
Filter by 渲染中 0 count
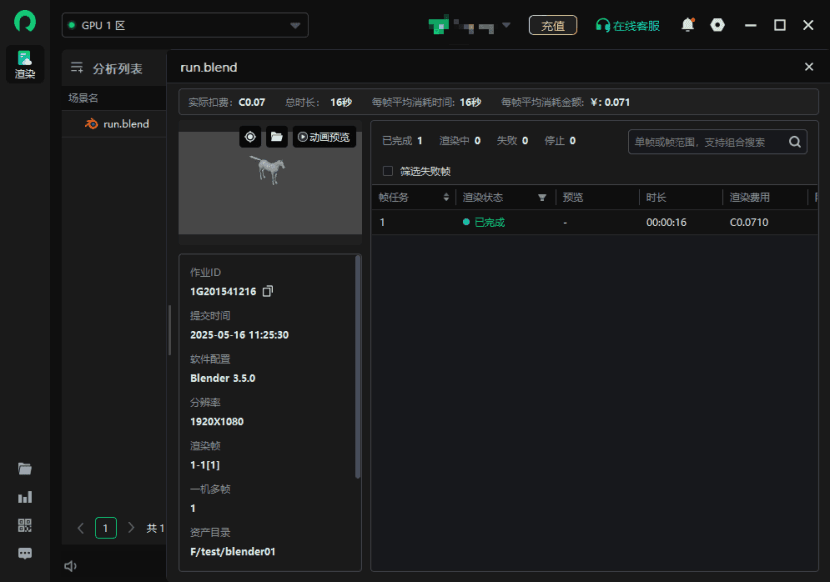click(460, 141)
